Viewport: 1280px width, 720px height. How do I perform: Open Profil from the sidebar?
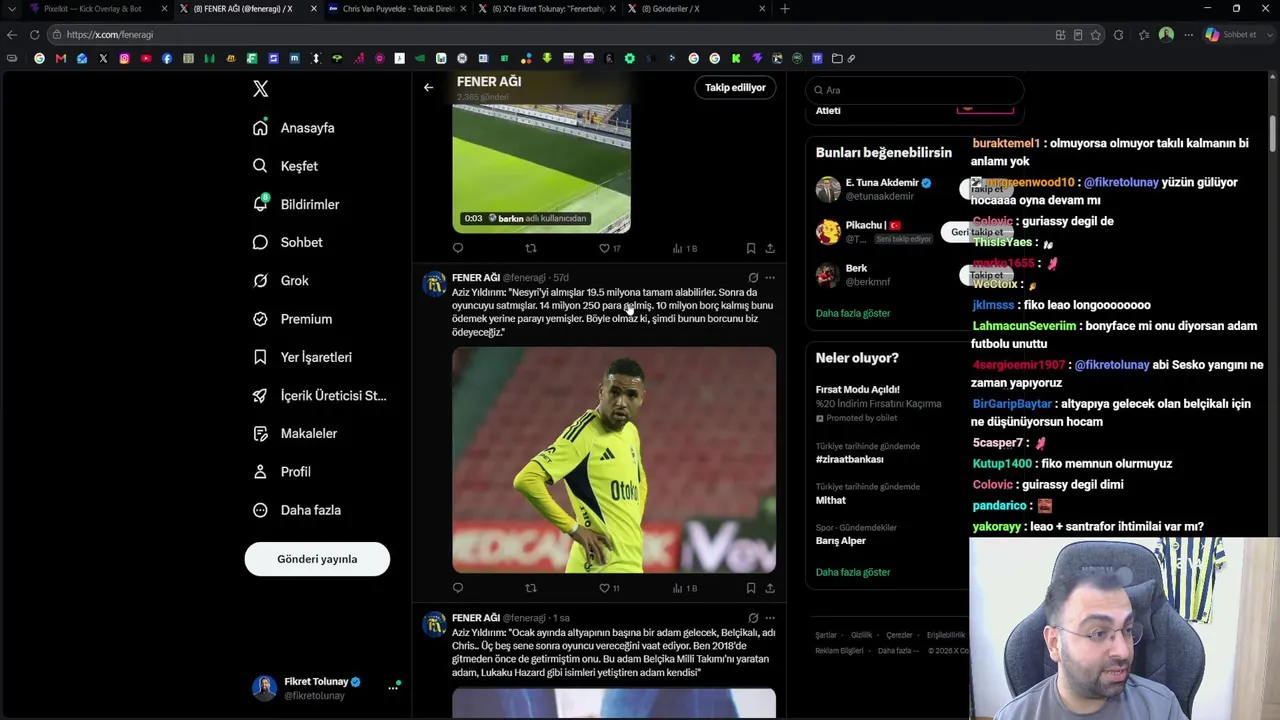coord(282,472)
